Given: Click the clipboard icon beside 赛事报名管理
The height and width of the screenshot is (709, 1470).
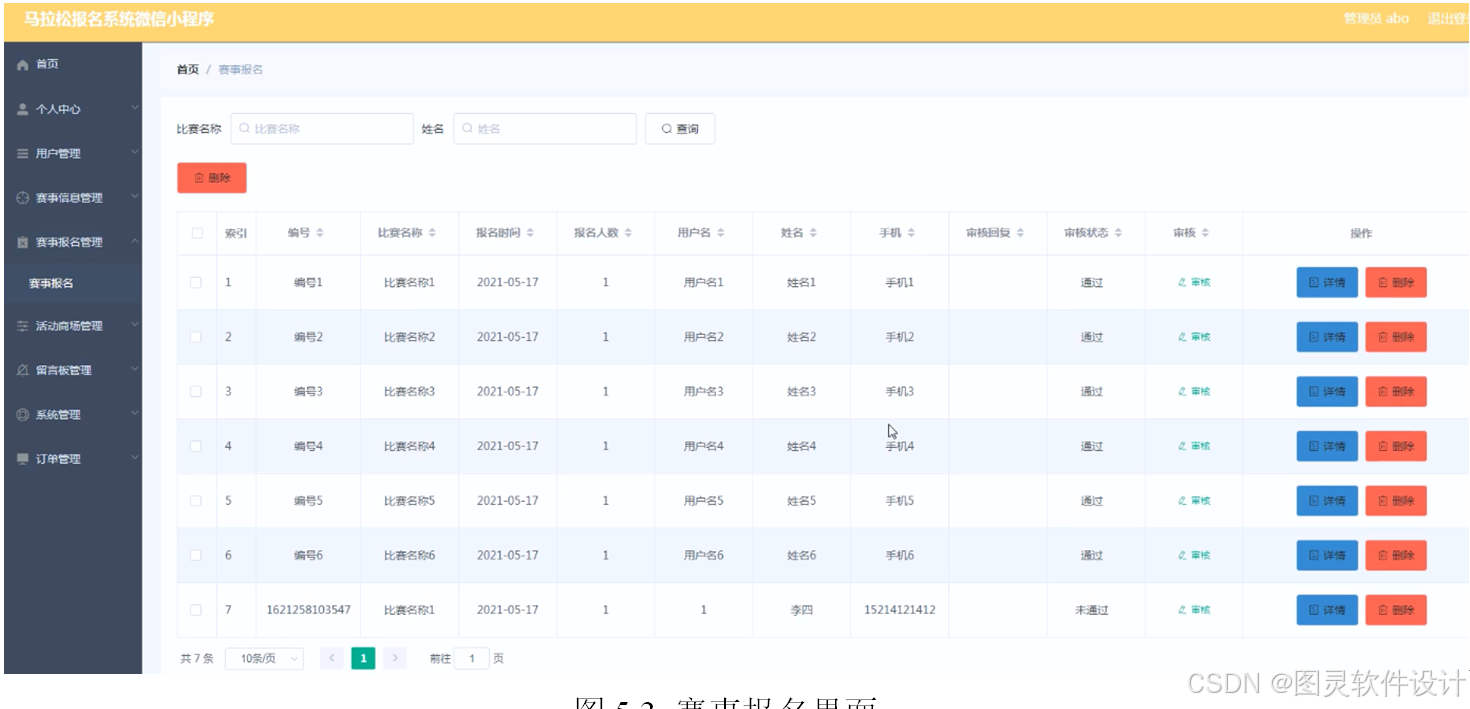Looking at the screenshot, I should click(x=23, y=242).
